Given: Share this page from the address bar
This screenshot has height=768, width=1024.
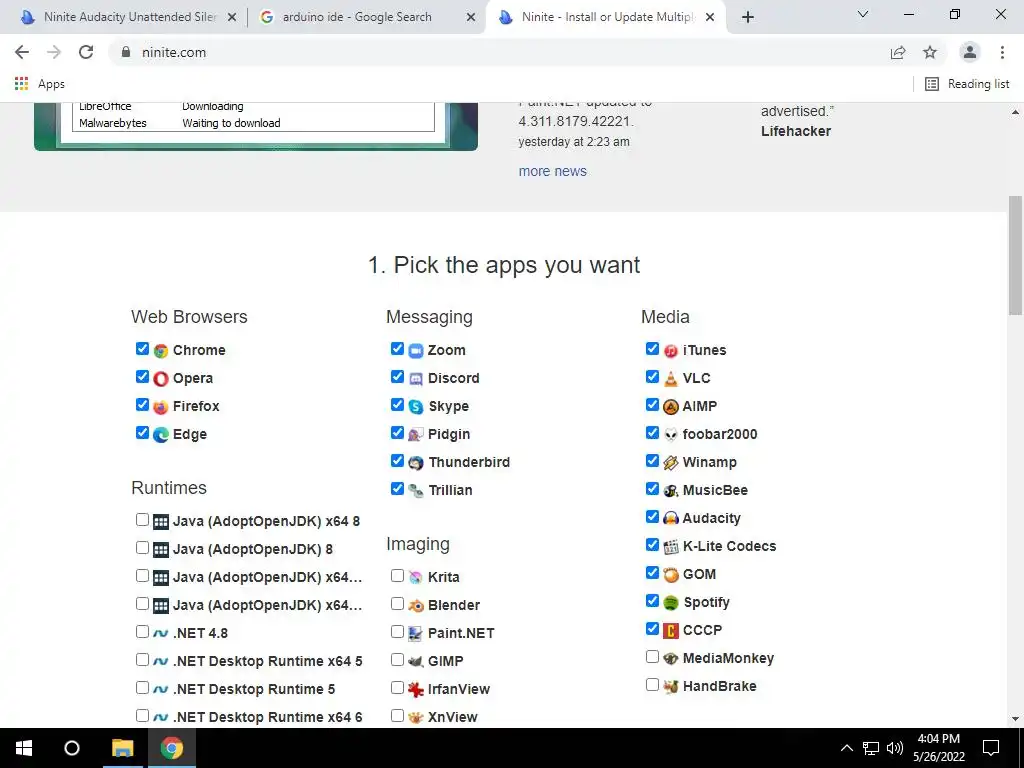Looking at the screenshot, I should pyautogui.click(x=898, y=52).
